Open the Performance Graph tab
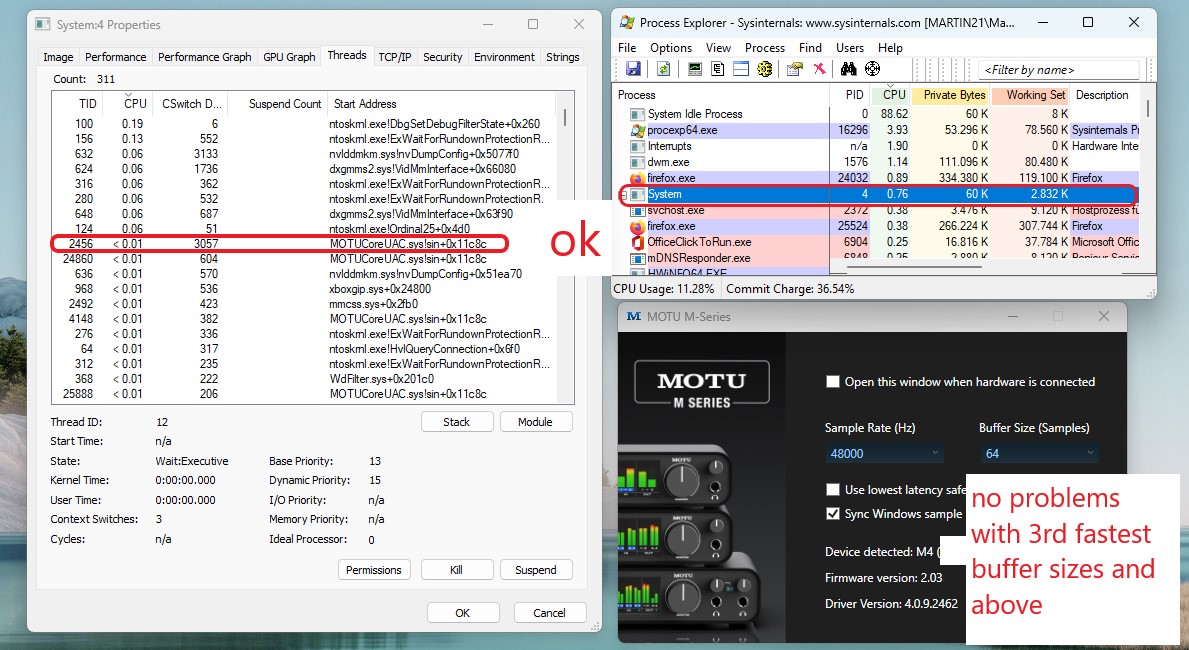This screenshot has width=1189, height=650. 205,57
